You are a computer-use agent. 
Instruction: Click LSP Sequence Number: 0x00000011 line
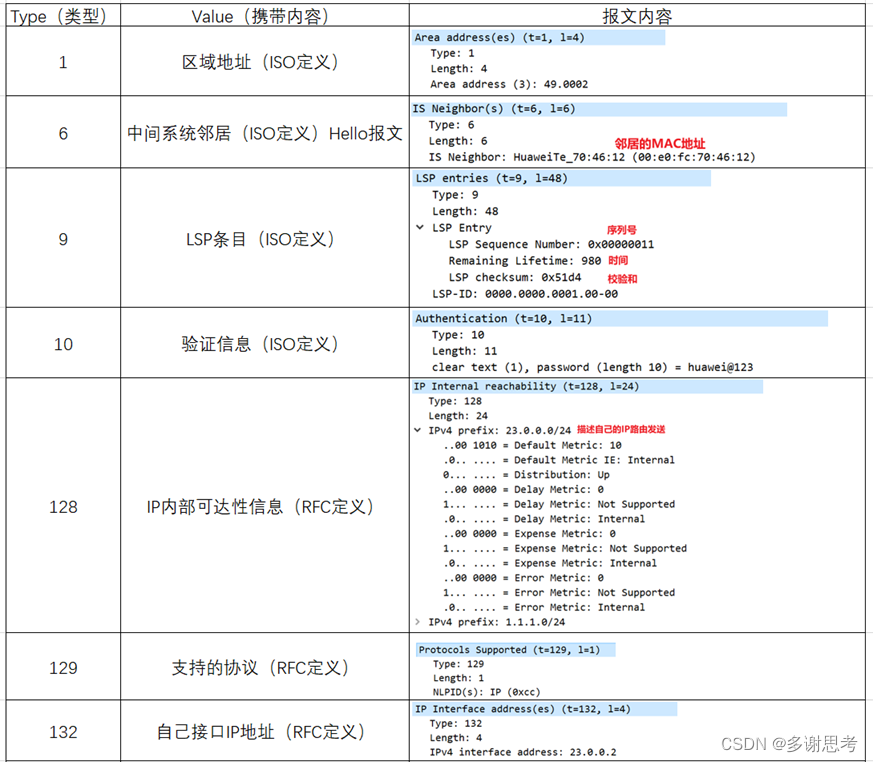click(x=551, y=244)
